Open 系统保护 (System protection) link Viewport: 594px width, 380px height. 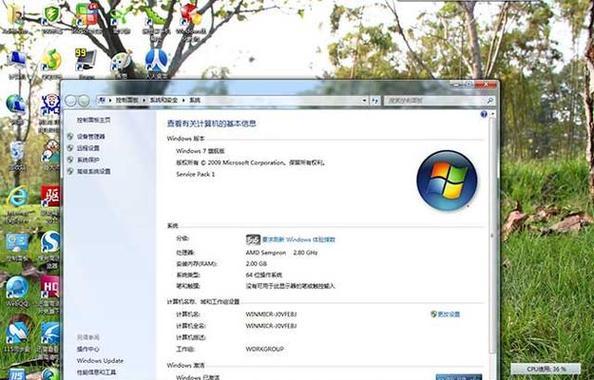click(x=88, y=160)
